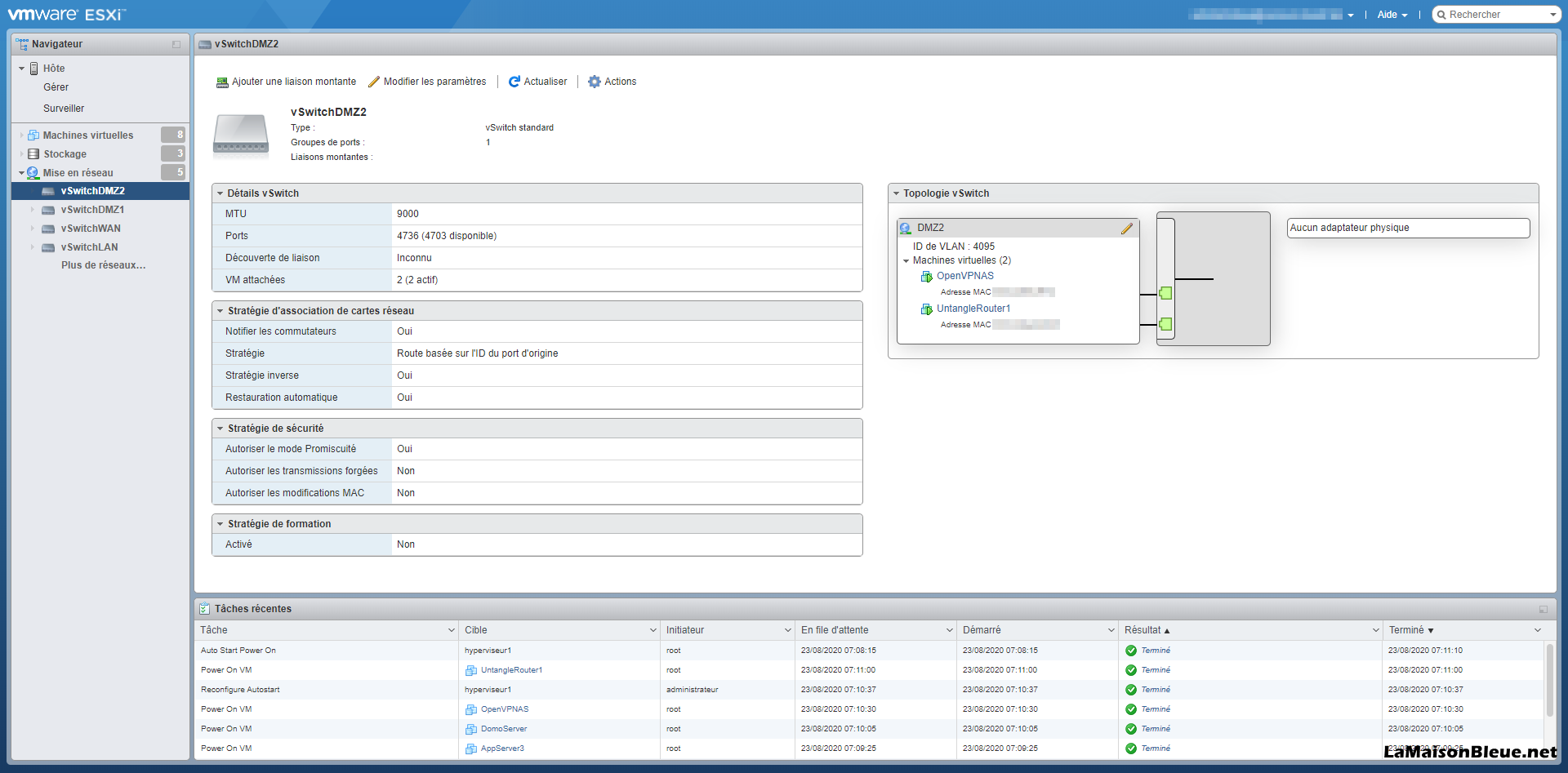Open the Initiateur column dropdown

[x=787, y=630]
